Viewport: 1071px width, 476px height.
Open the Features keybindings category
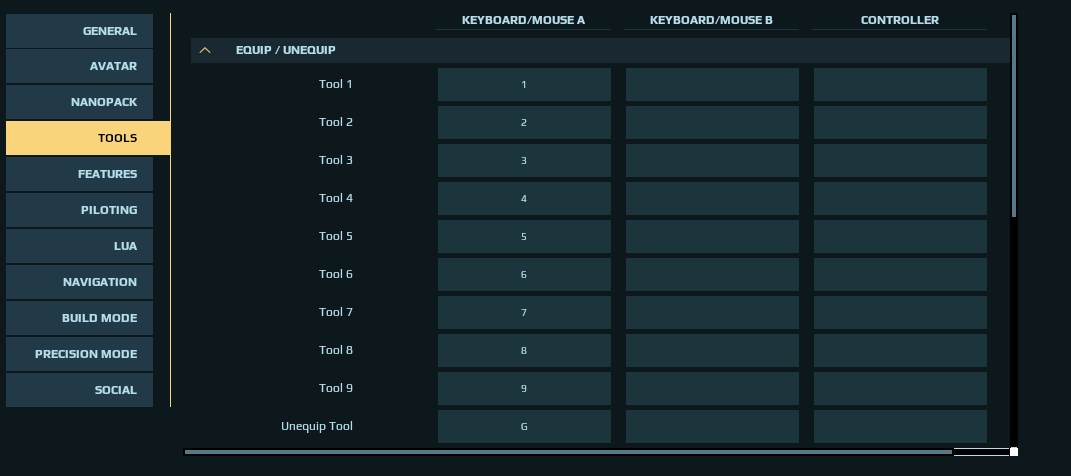point(79,174)
